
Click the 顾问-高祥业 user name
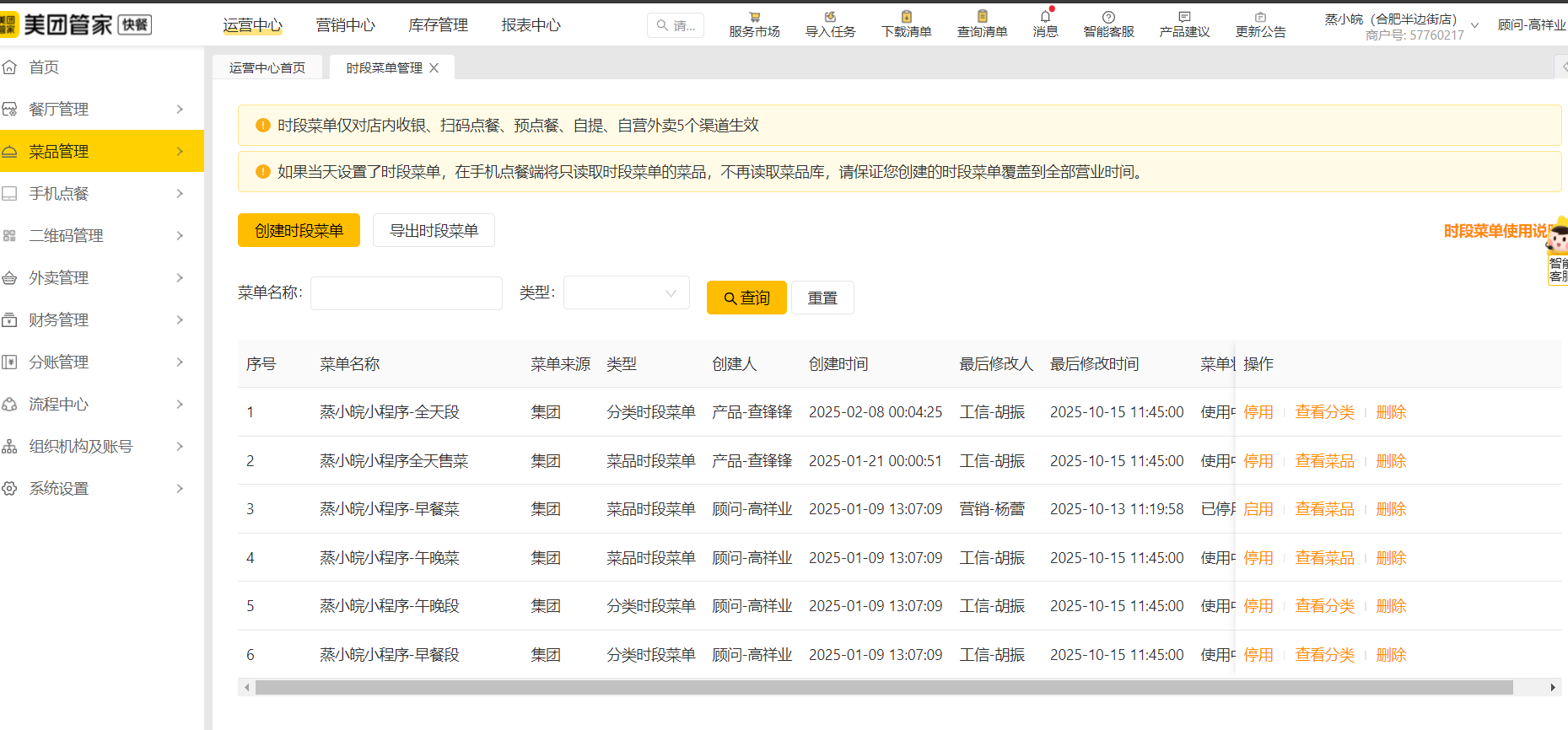[1532, 25]
